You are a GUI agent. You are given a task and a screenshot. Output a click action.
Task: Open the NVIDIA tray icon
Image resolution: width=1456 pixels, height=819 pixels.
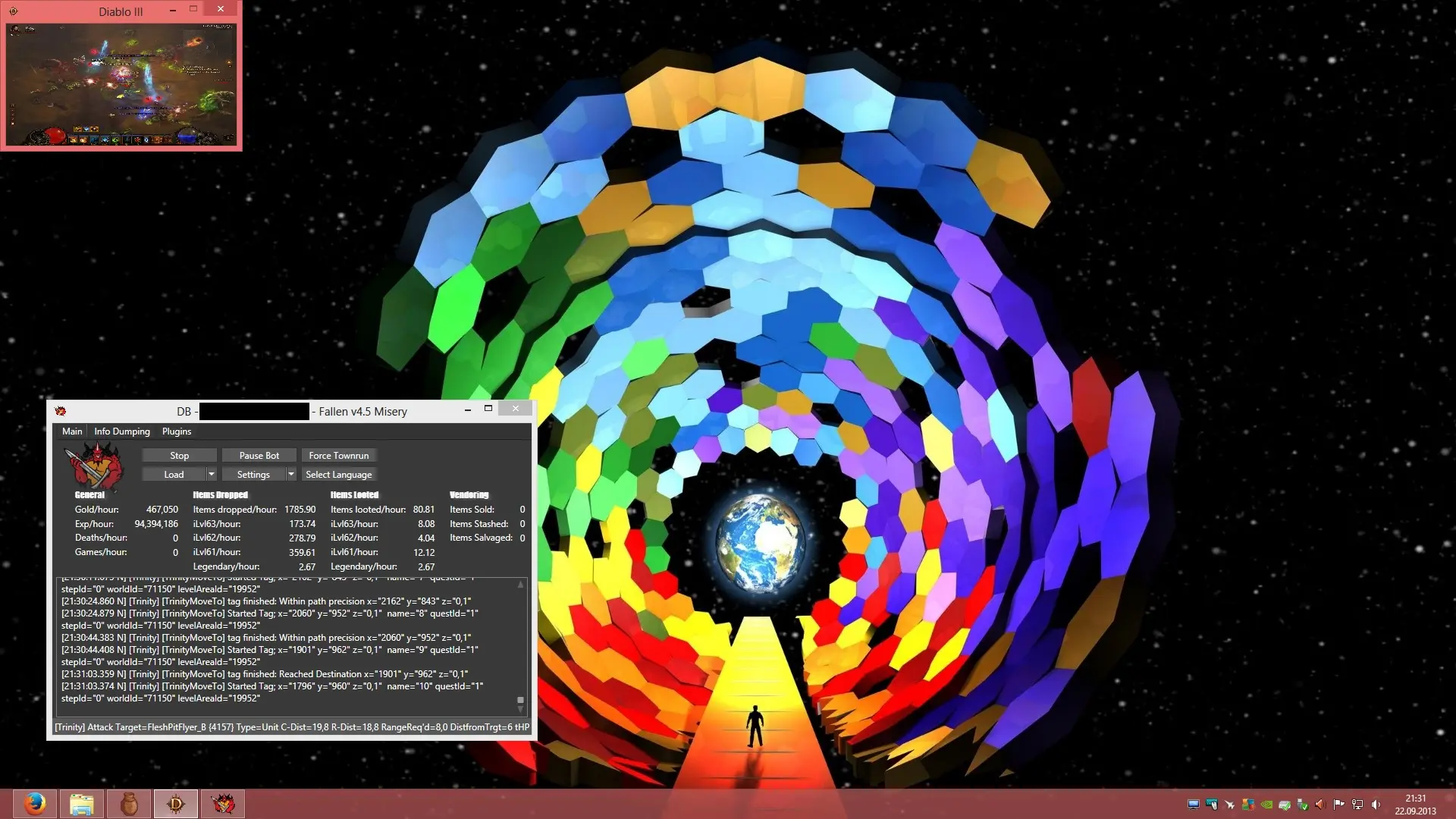point(1266,805)
